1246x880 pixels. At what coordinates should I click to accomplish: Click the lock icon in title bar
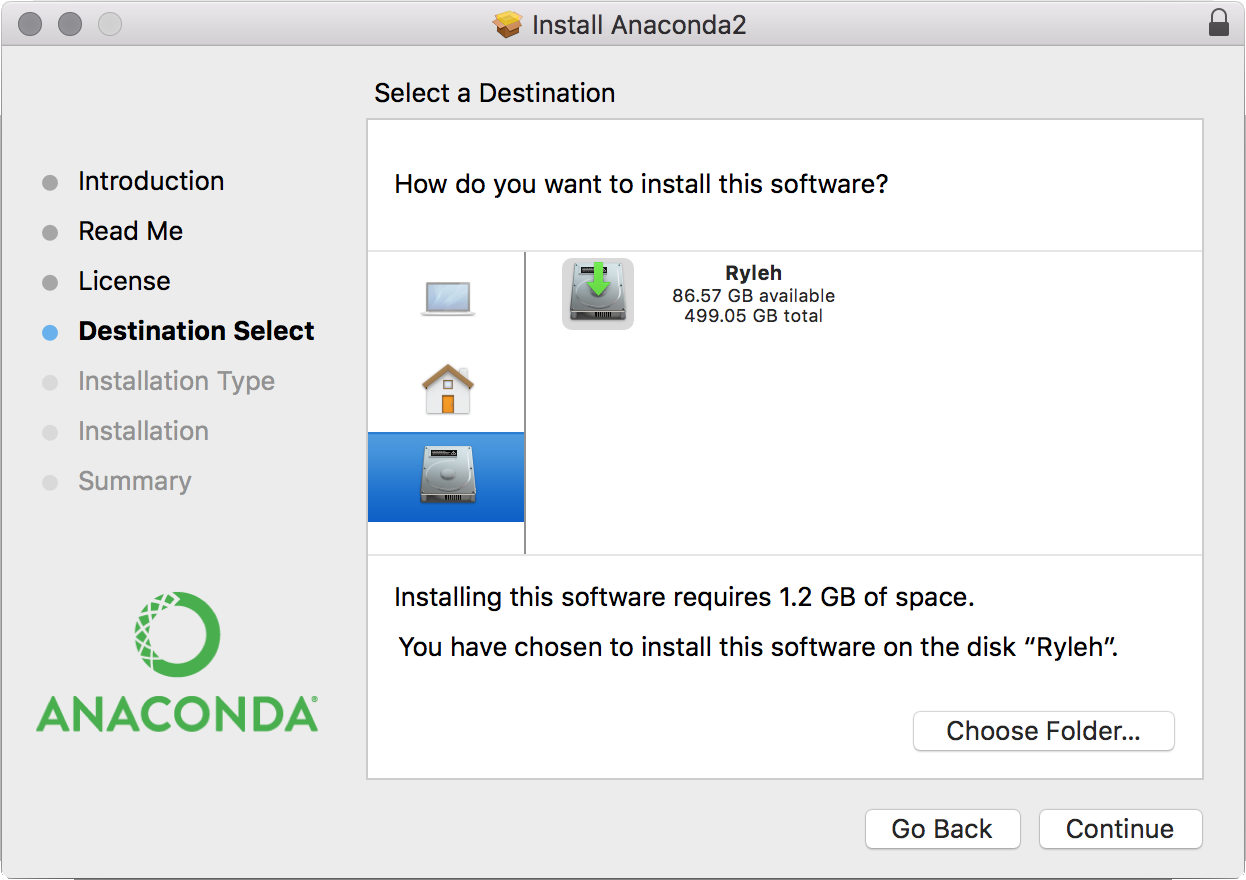[x=1218, y=23]
